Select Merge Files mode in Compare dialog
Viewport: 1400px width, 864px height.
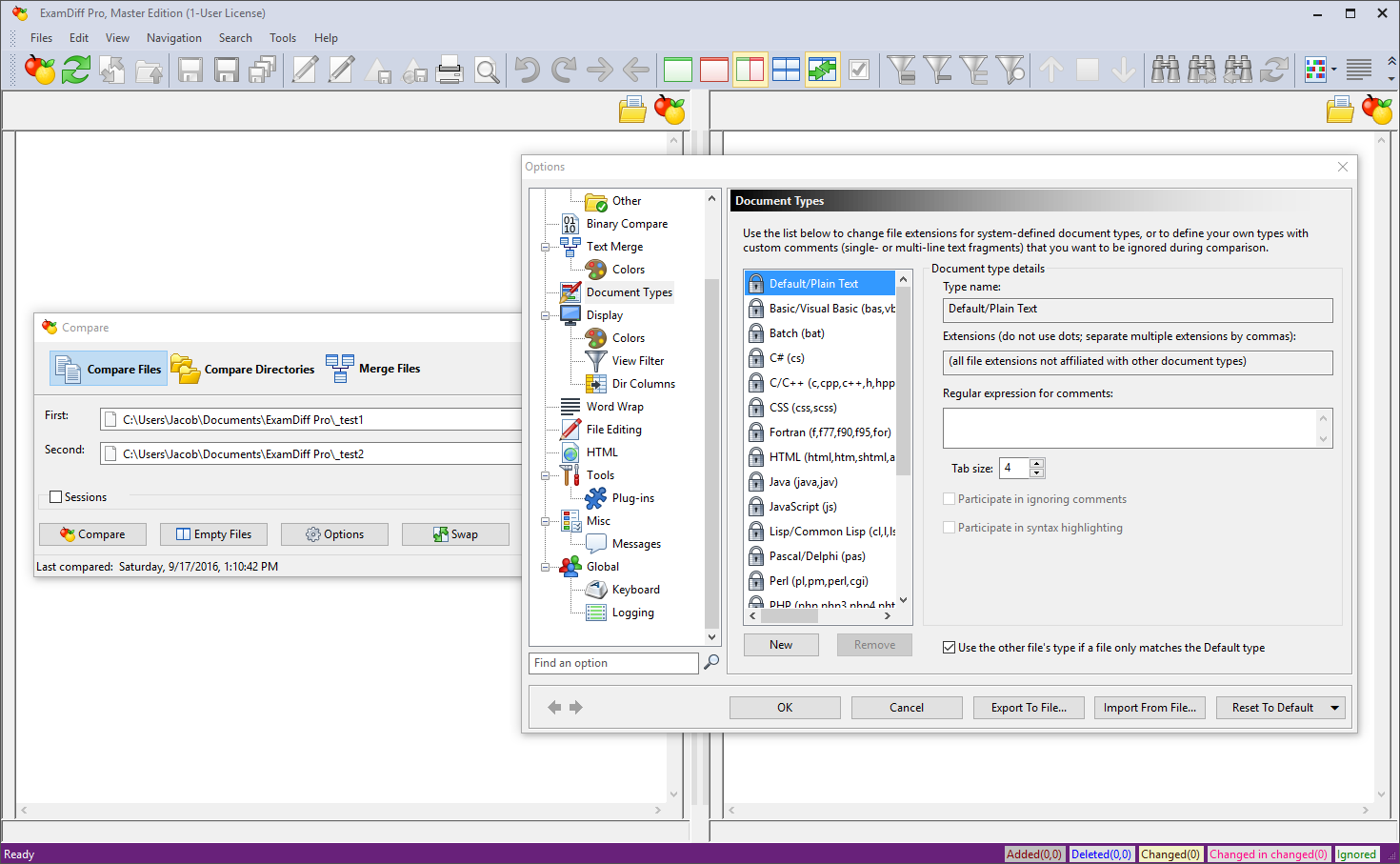[x=373, y=369]
